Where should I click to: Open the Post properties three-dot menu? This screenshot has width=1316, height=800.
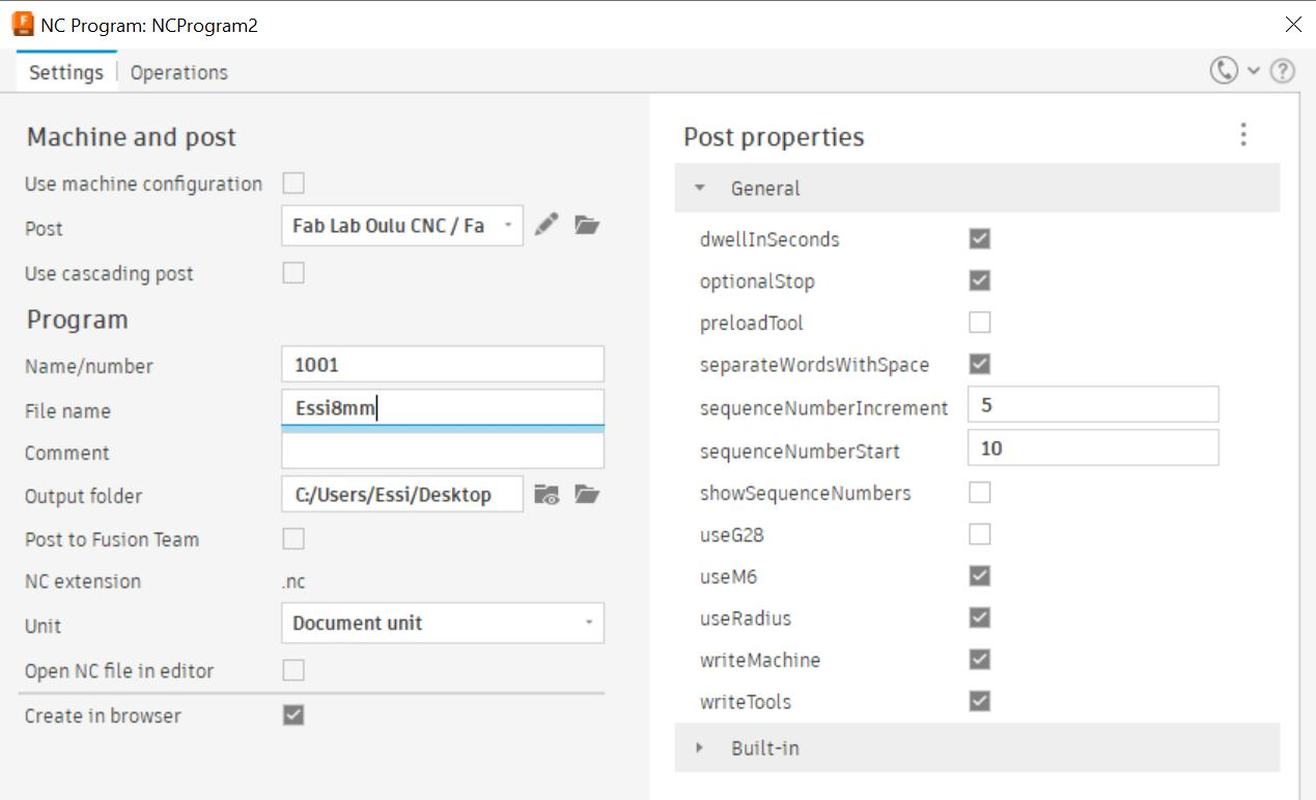(1243, 135)
